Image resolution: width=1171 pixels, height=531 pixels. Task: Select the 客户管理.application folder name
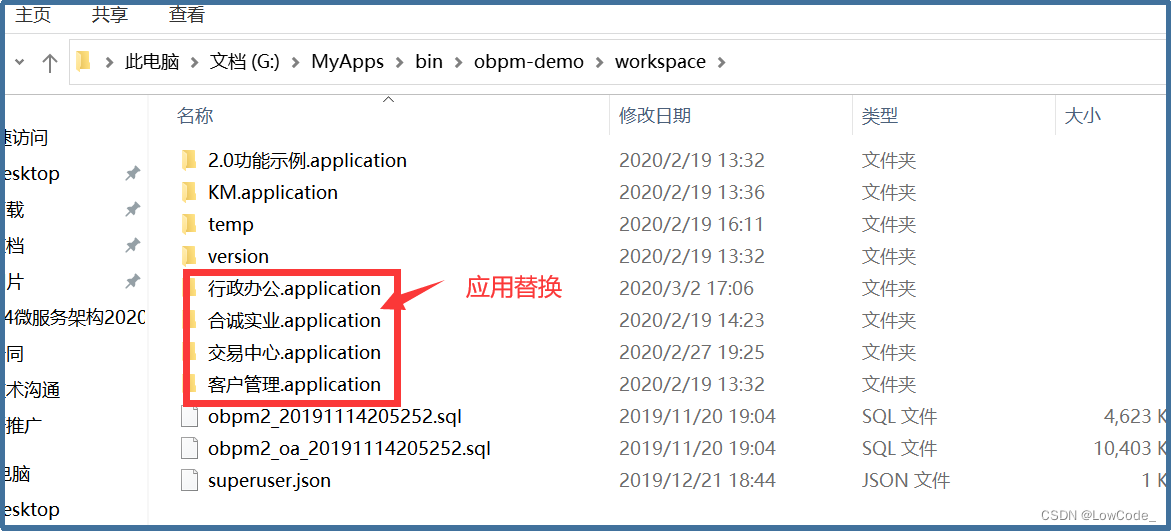[x=294, y=385]
